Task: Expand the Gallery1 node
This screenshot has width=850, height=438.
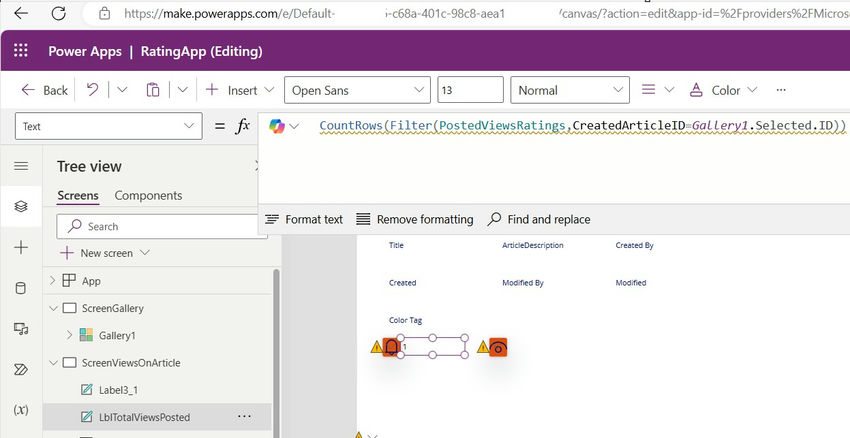Action: tap(69, 336)
